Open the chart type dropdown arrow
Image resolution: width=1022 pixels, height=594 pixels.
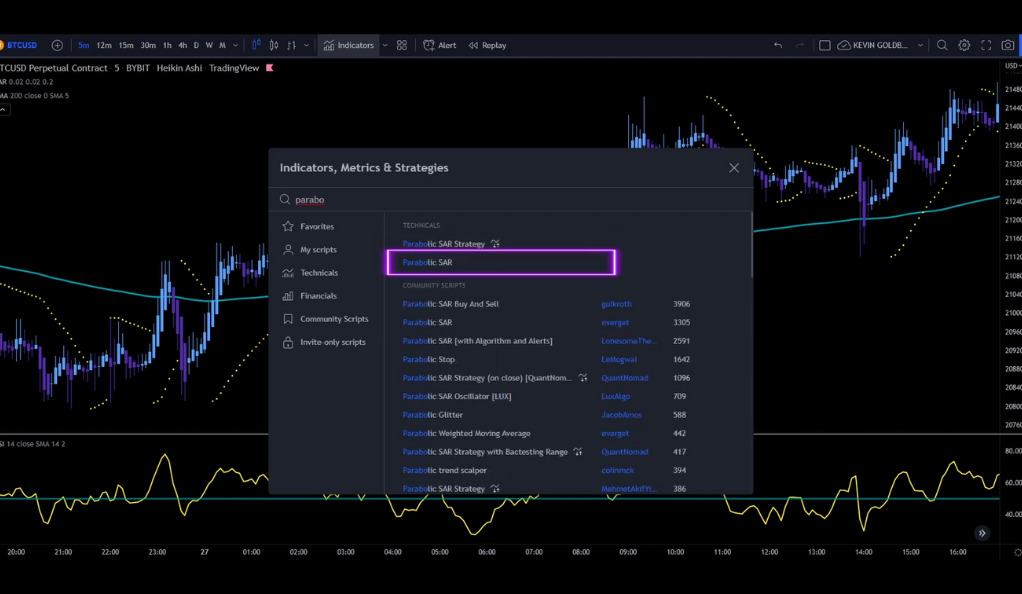click(306, 45)
